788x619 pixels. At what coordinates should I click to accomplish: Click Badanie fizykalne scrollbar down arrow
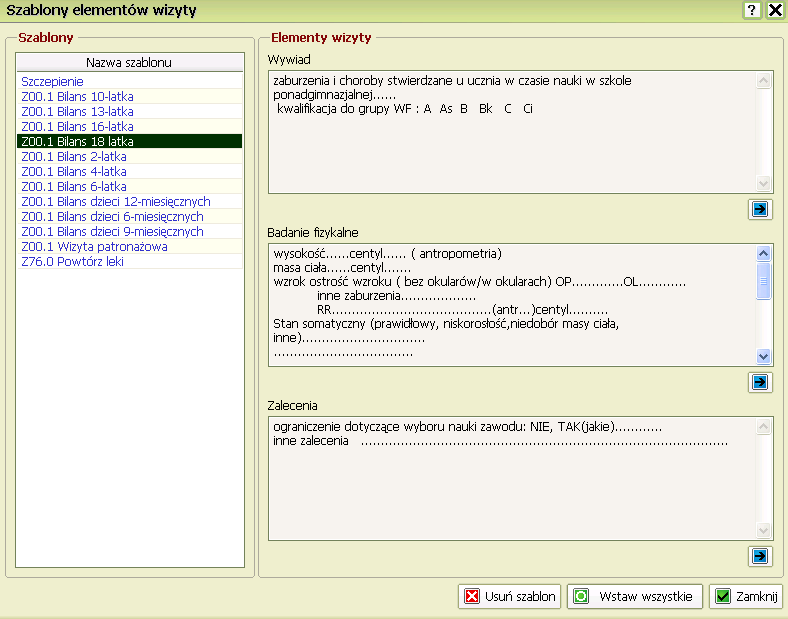coord(763,357)
